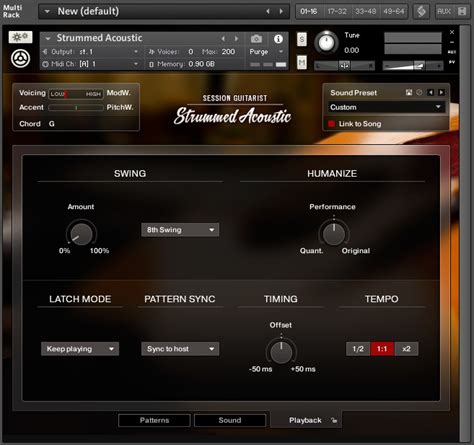
Task: Click the Midi Ch icon
Action: pyautogui.click(x=45, y=64)
